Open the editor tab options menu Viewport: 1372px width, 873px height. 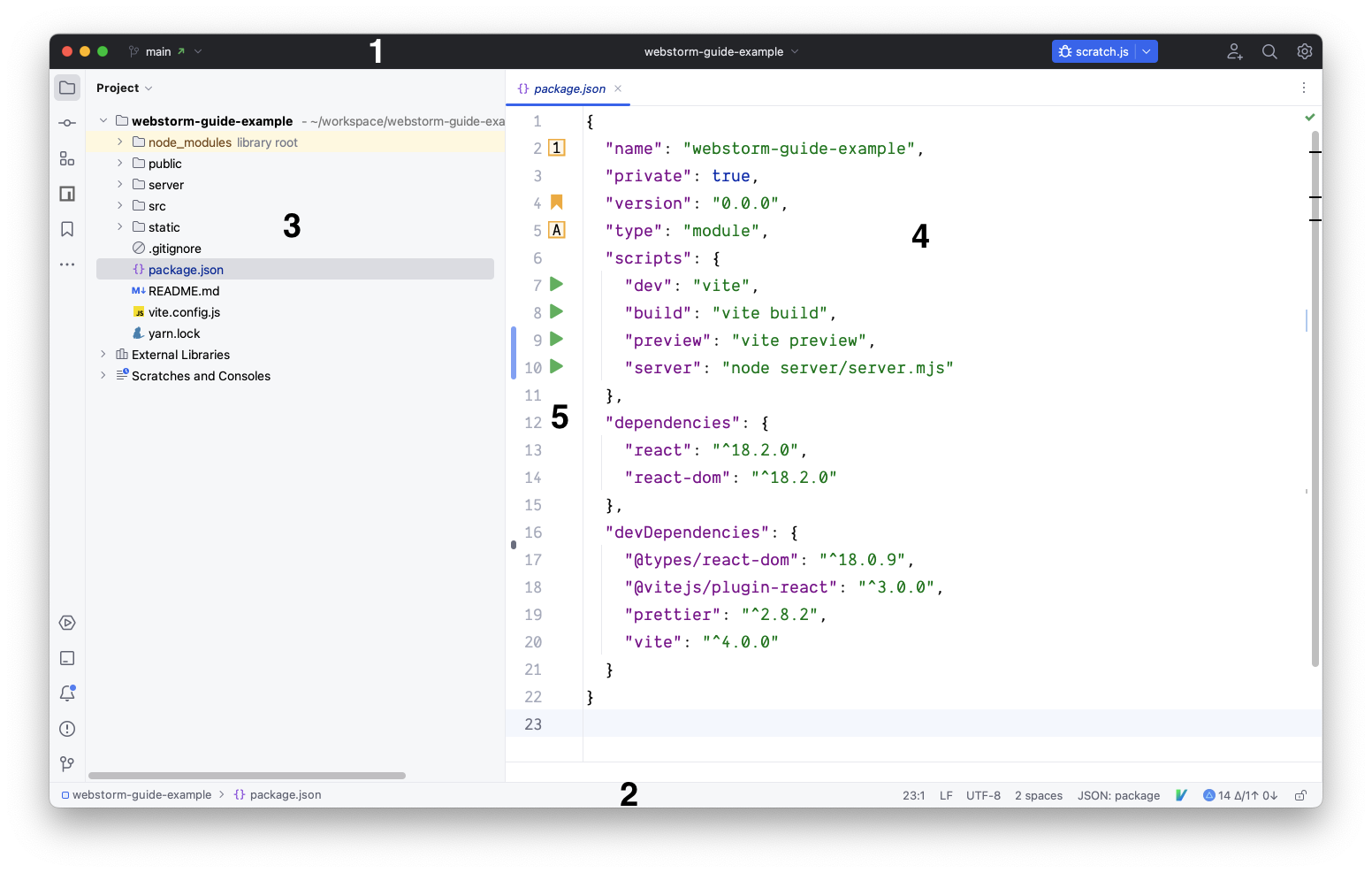click(x=1304, y=88)
